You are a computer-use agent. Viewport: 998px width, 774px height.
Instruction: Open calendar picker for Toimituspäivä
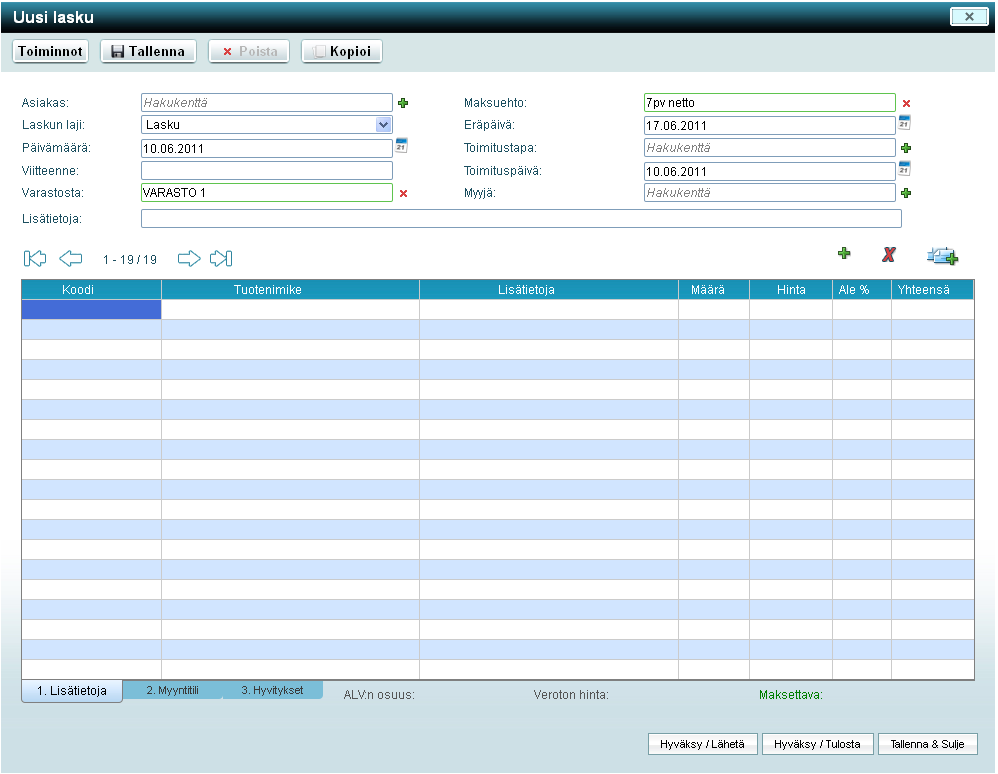coord(904,169)
